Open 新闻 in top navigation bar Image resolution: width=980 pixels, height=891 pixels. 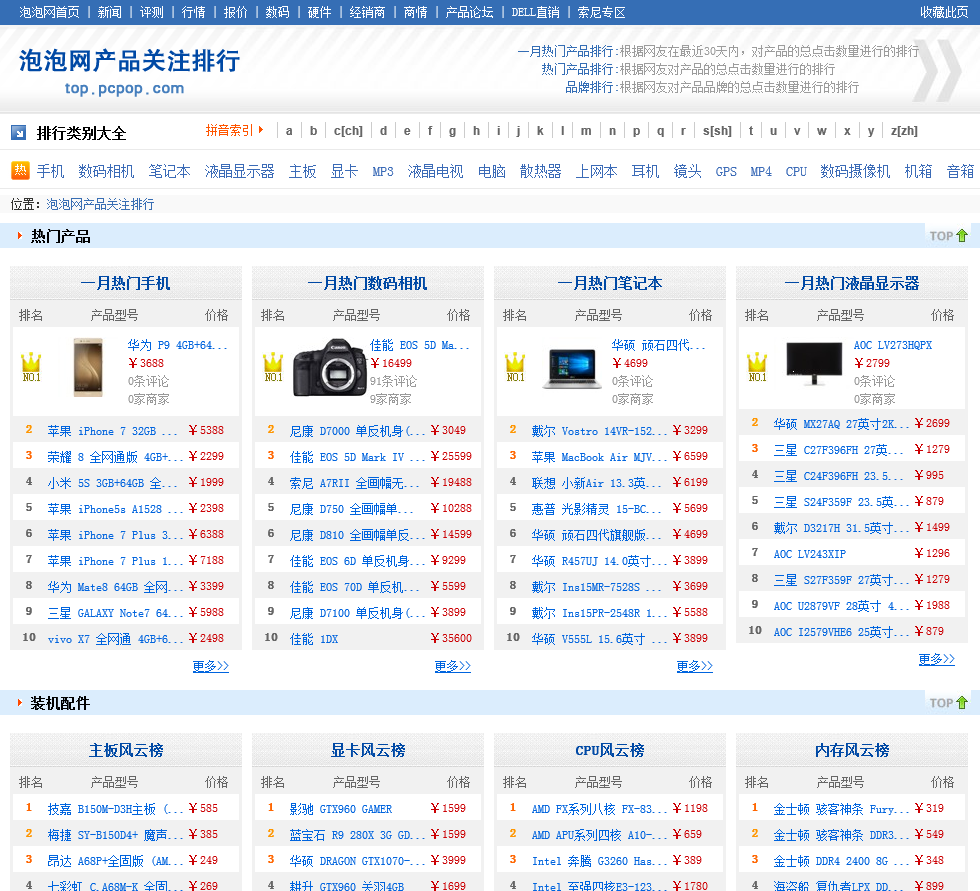(x=109, y=12)
